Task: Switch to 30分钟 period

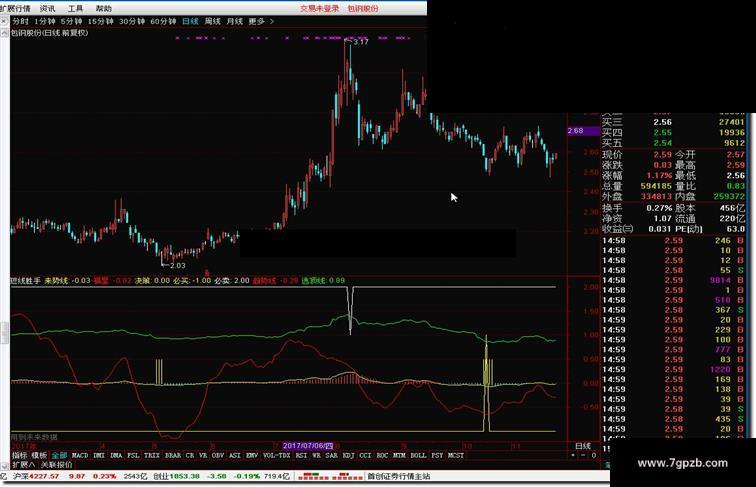Action: pyautogui.click(x=132, y=22)
